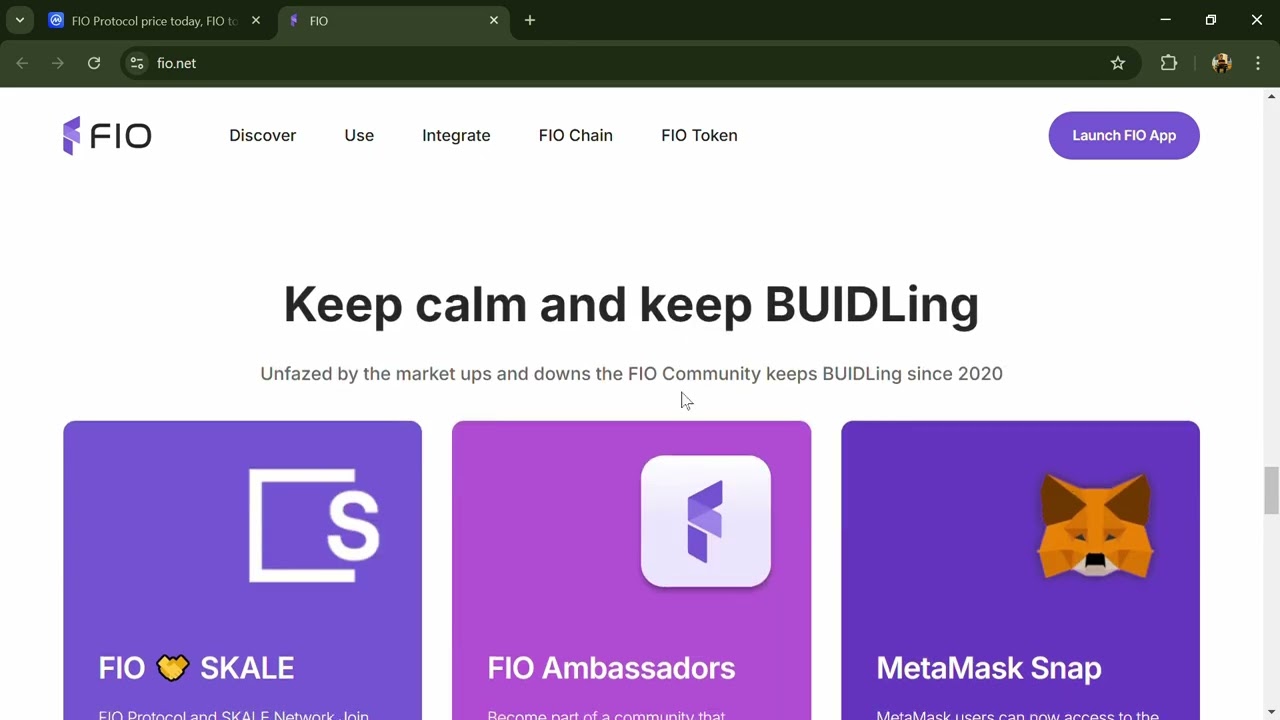
Task: Click the FIO Ambassadors app icon
Action: 706,521
